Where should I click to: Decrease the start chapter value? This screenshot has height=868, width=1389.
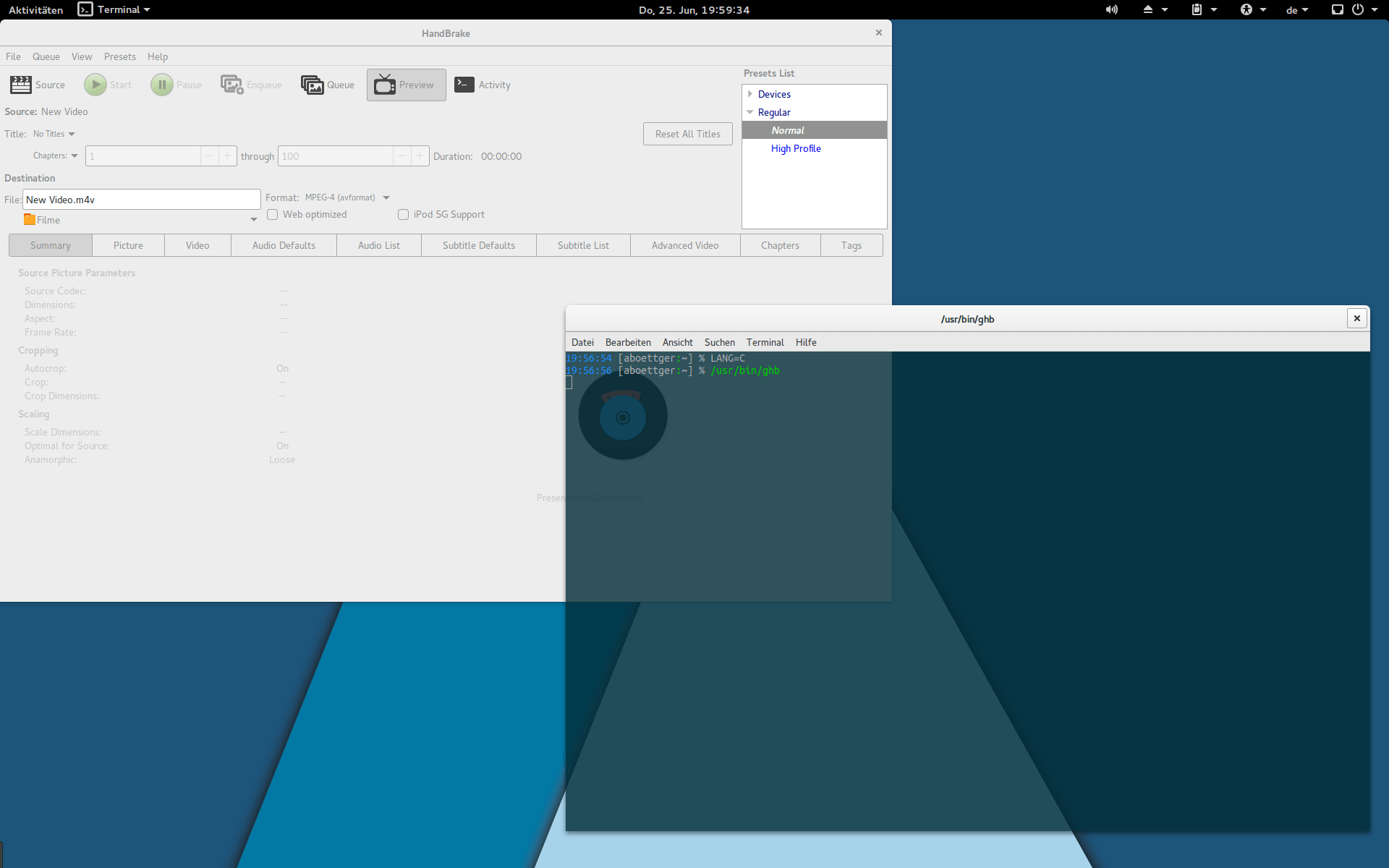pyautogui.click(x=209, y=156)
